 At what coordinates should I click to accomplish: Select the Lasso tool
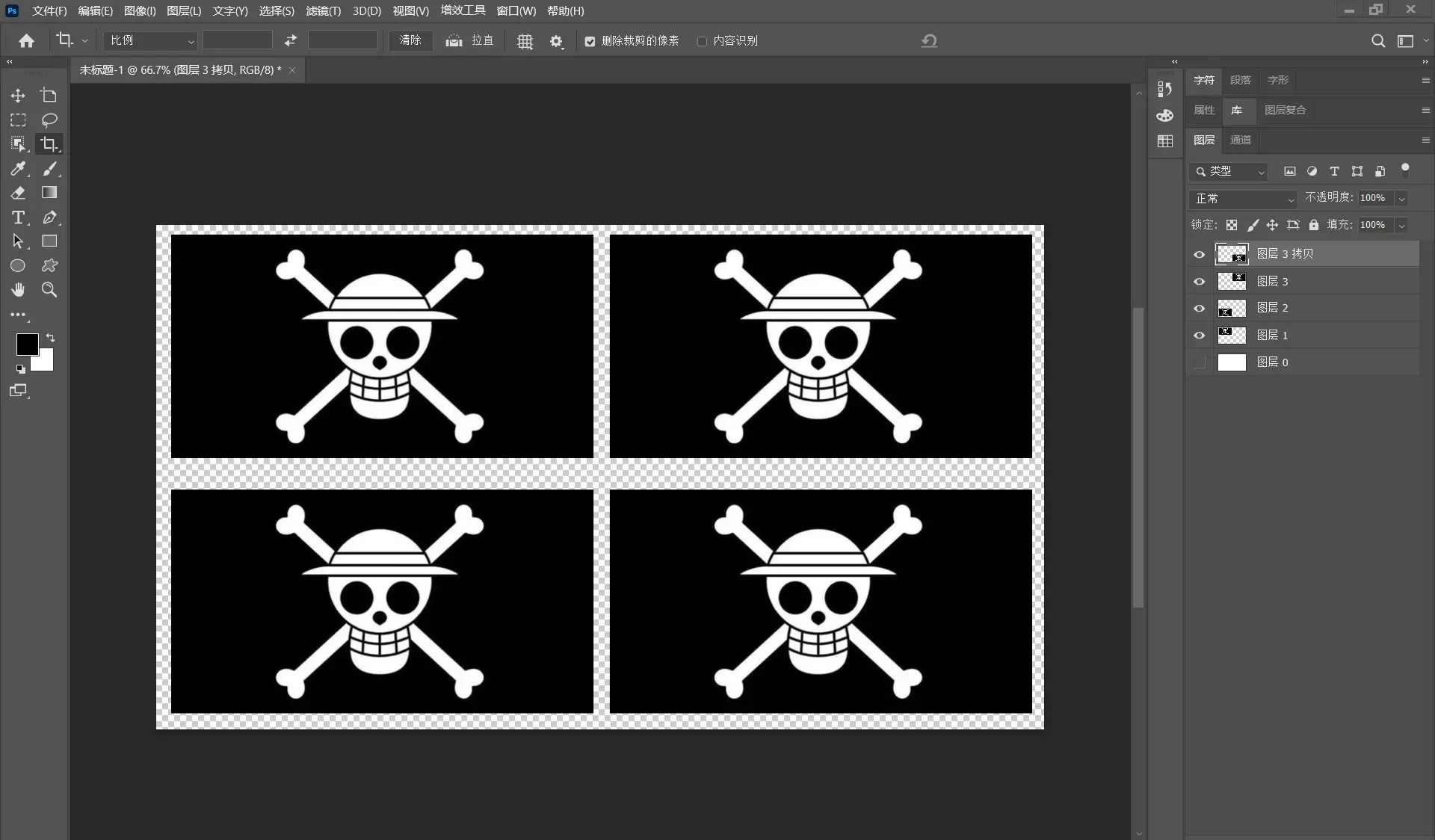(x=49, y=120)
